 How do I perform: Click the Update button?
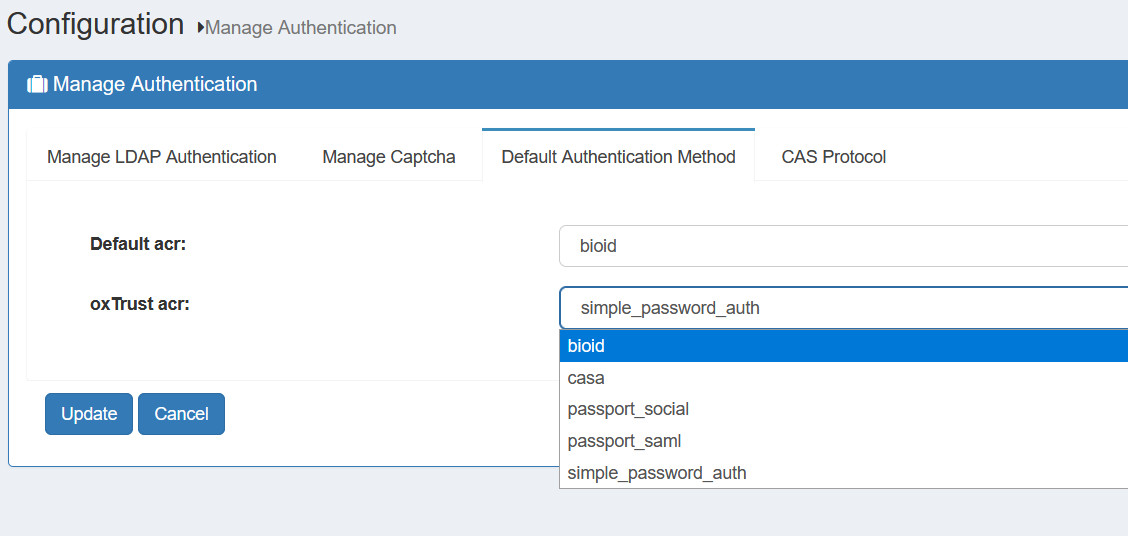point(88,414)
